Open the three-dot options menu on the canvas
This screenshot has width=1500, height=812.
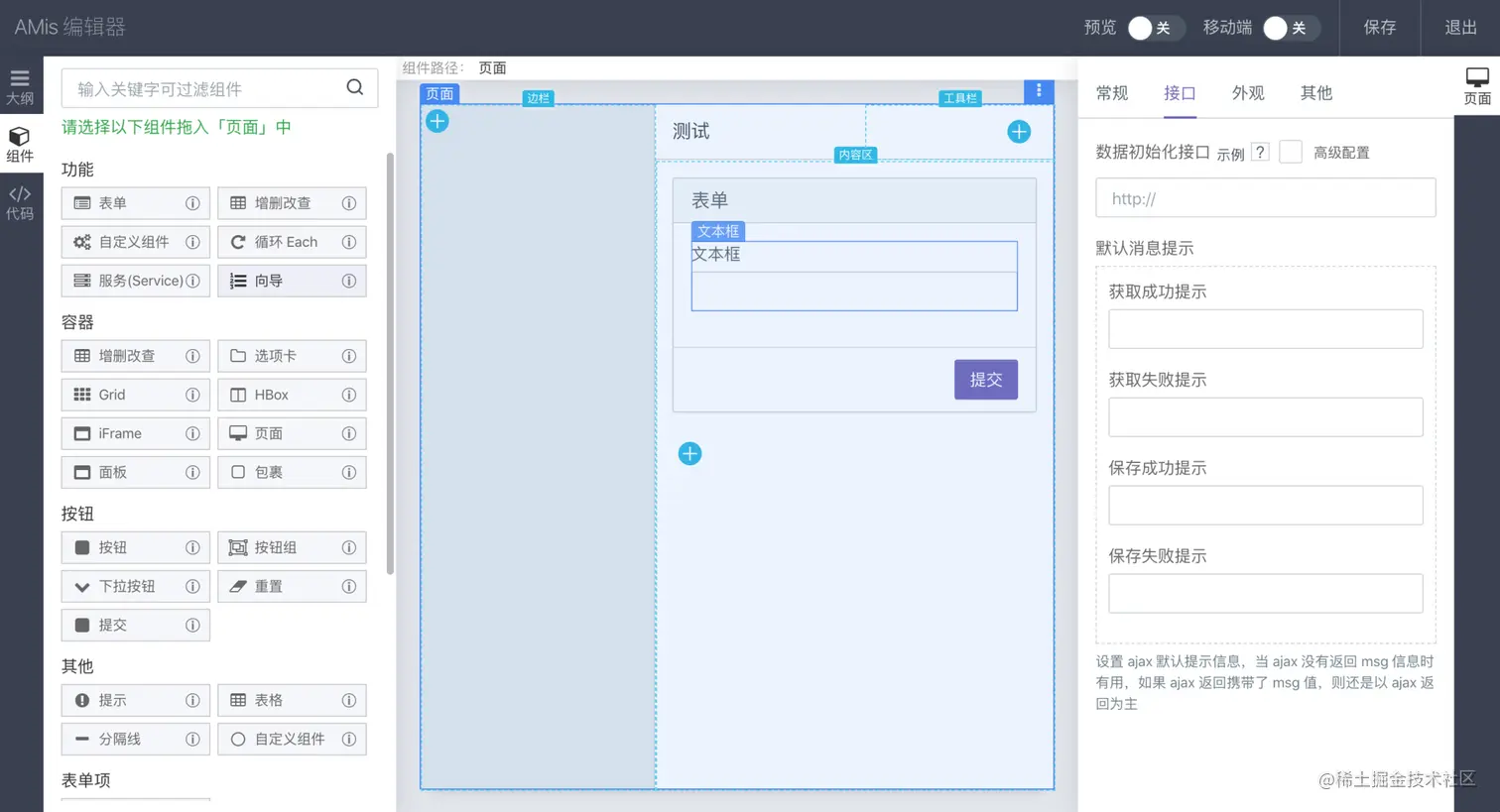pyautogui.click(x=1038, y=90)
